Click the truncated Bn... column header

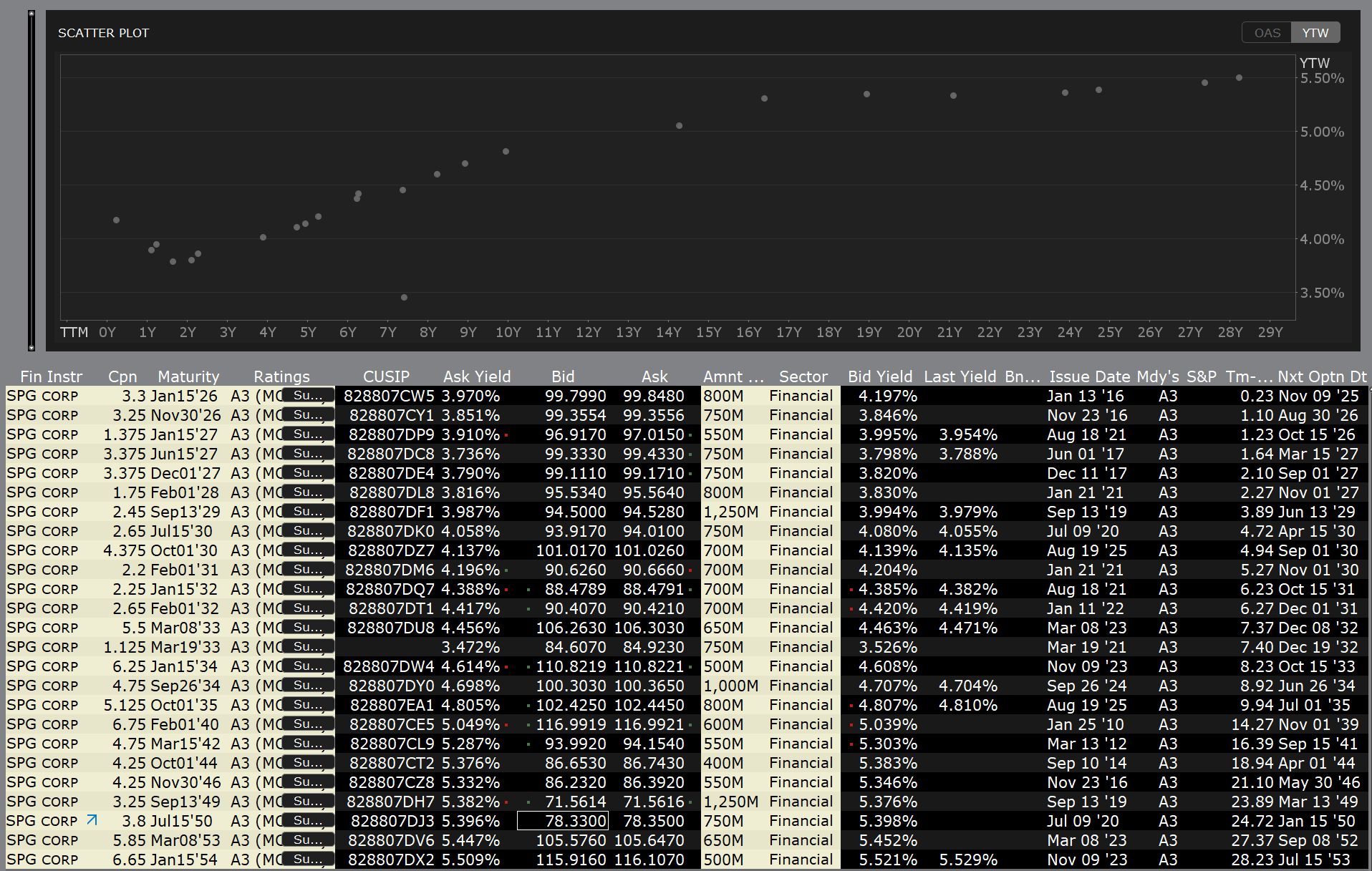pos(1022,376)
